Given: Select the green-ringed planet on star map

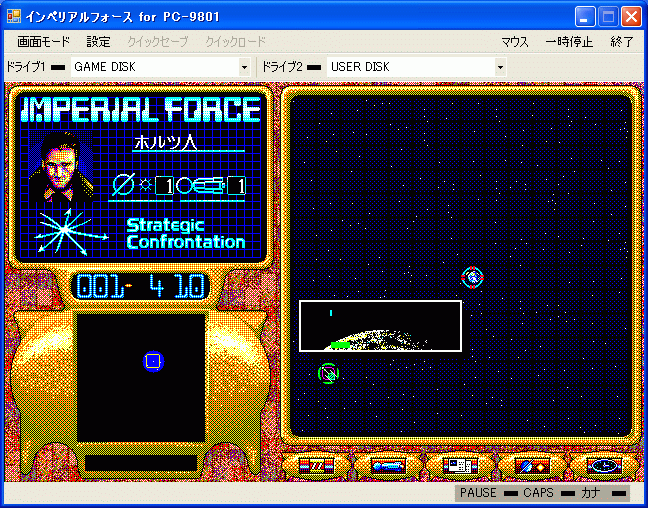Looking at the screenshot, I should 329,374.
